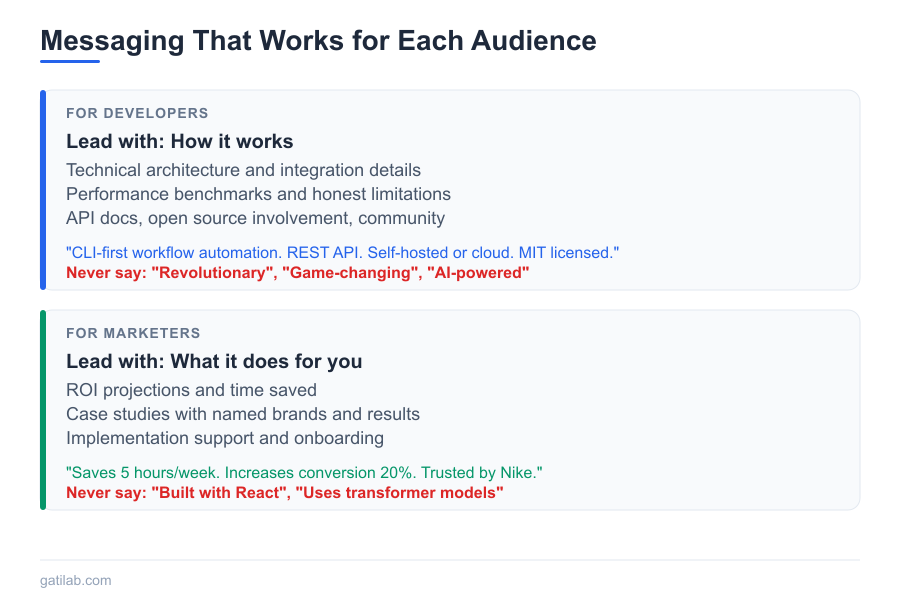Viewport: 900px width, 600px height.
Task: Select the green accent bar on marketers card
Action: (43, 410)
